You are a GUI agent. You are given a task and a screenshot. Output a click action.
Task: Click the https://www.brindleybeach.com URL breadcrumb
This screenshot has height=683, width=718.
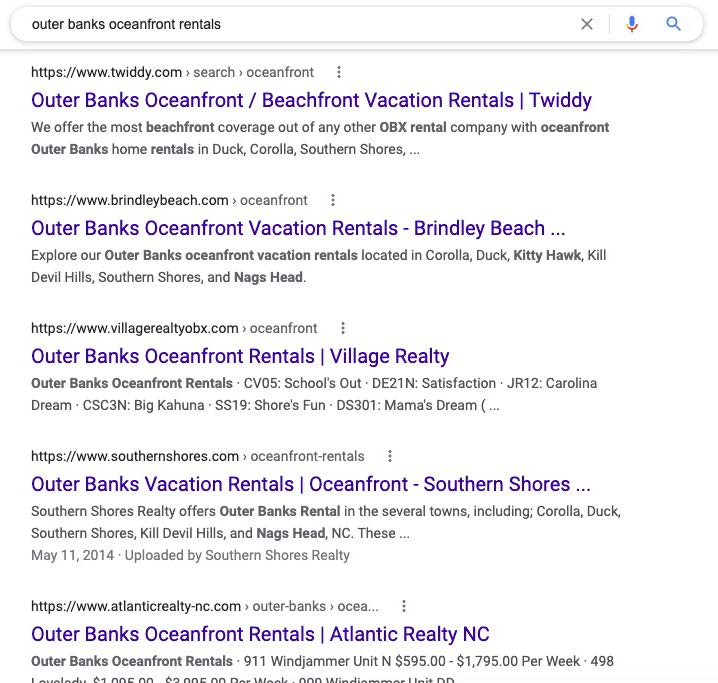click(x=130, y=200)
